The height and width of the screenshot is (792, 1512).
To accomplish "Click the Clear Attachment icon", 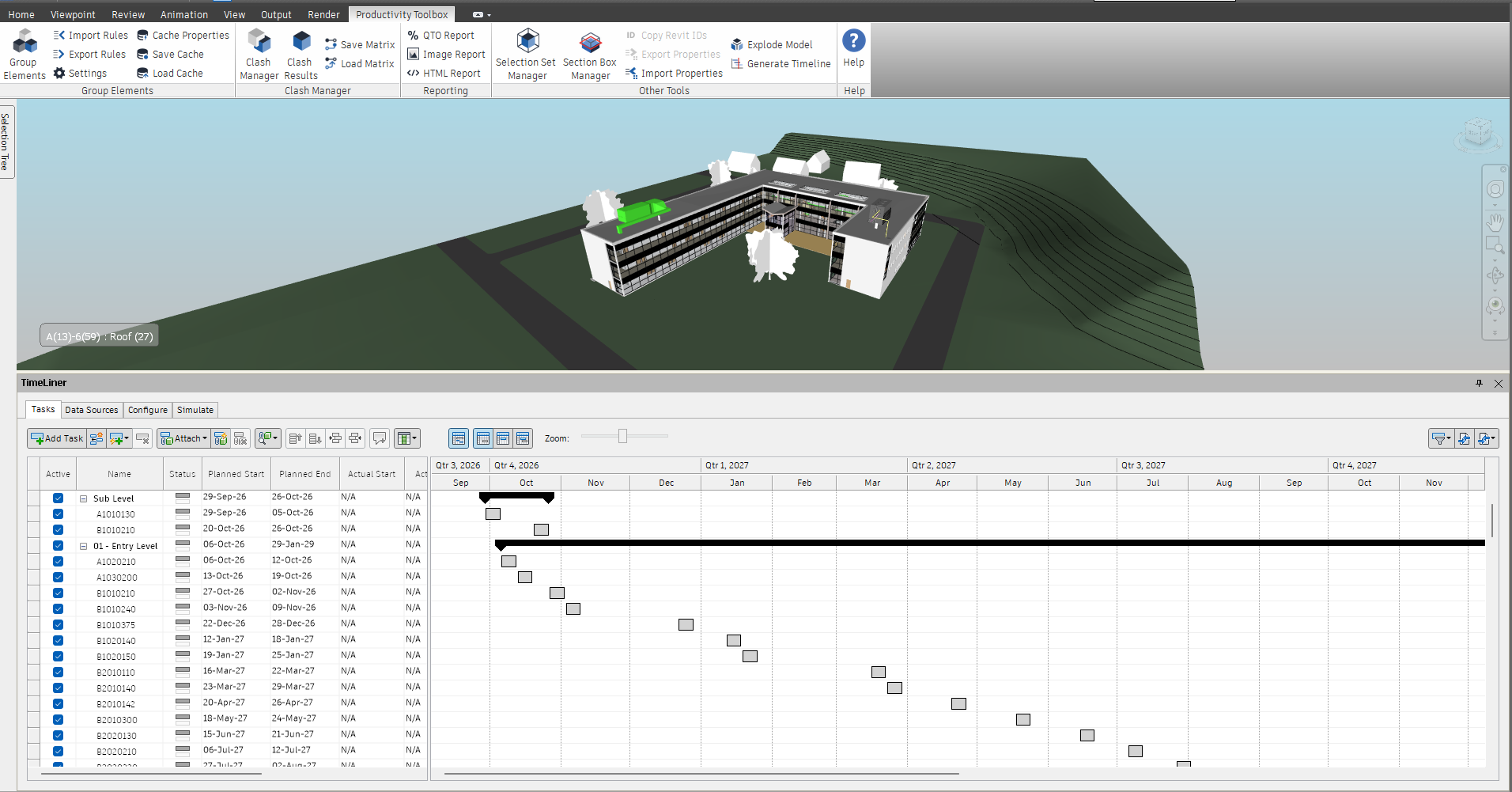I will (x=241, y=438).
